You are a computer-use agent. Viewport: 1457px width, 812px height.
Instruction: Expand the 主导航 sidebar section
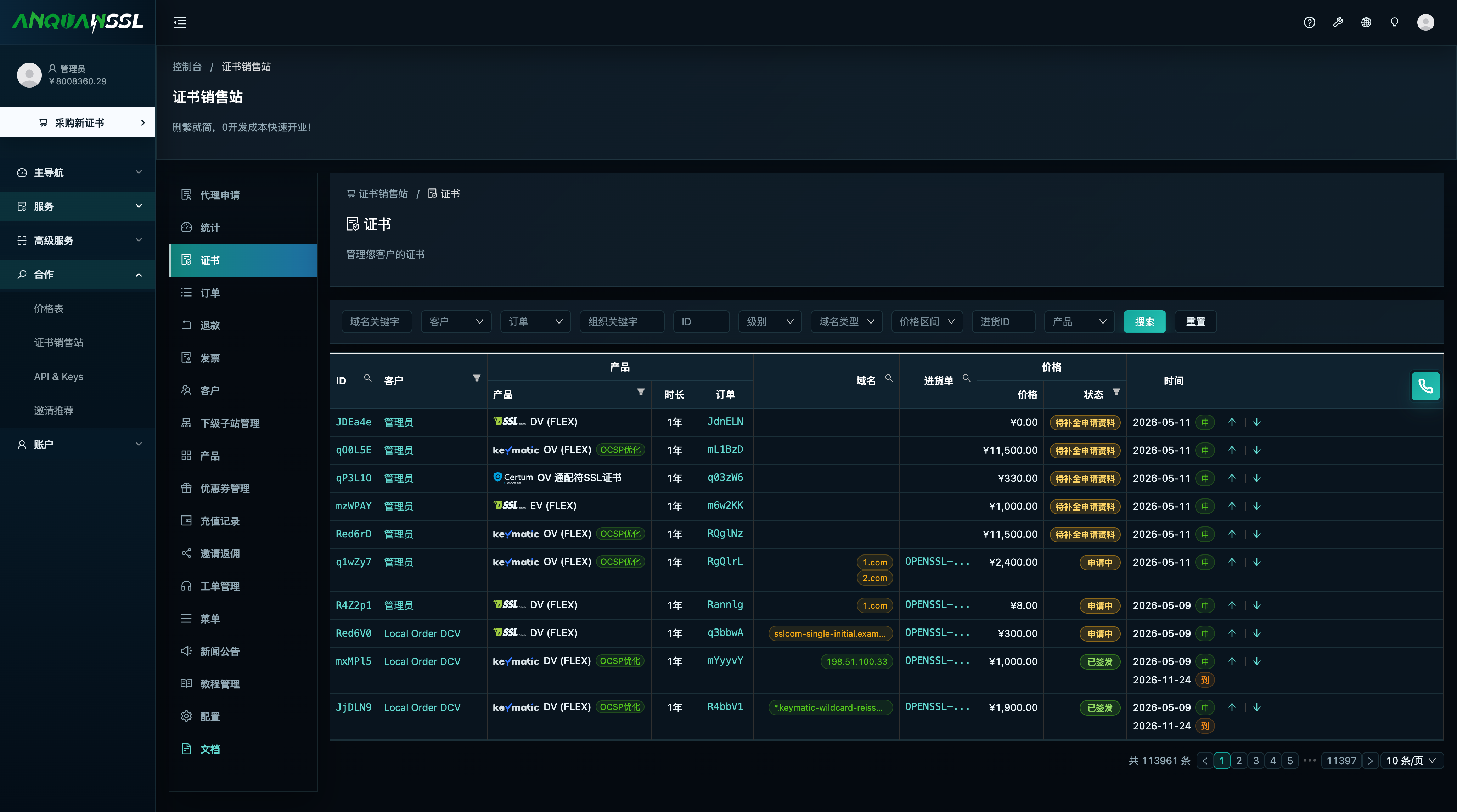(x=78, y=173)
